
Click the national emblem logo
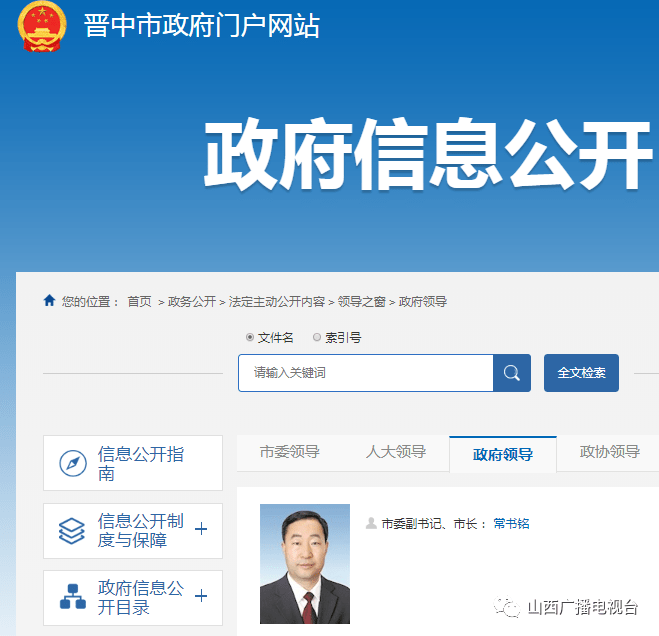click(x=42, y=26)
